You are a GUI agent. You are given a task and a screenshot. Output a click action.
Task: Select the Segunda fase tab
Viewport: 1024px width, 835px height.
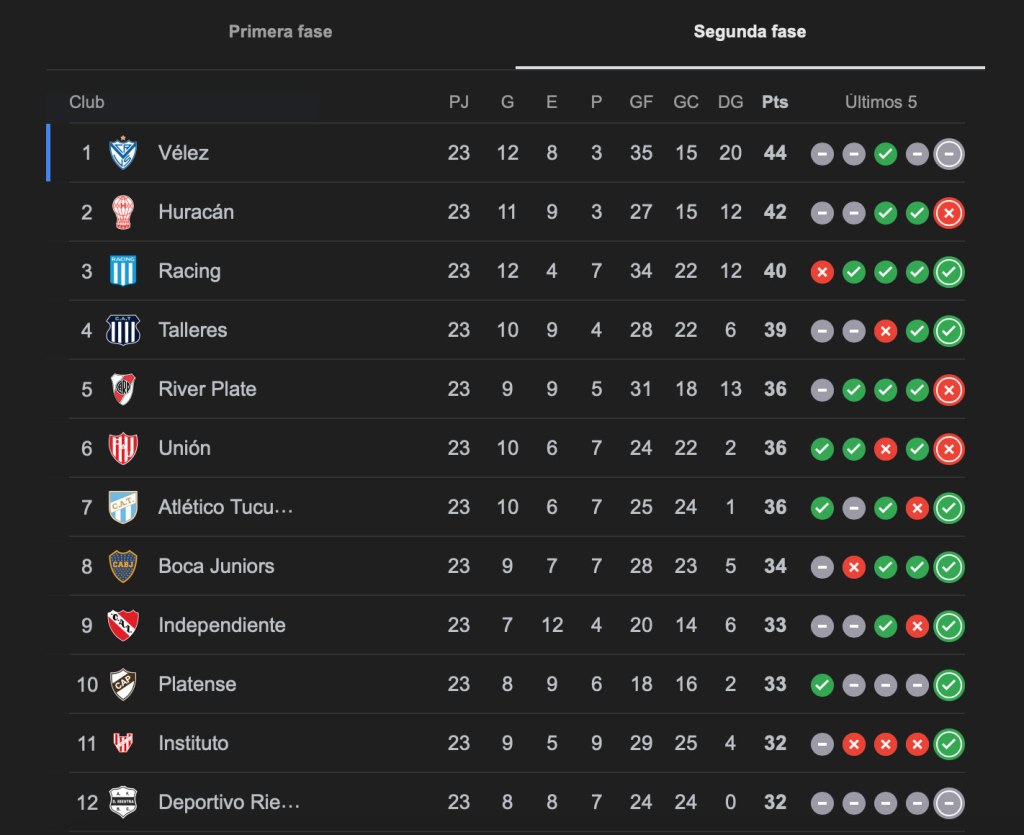(750, 32)
